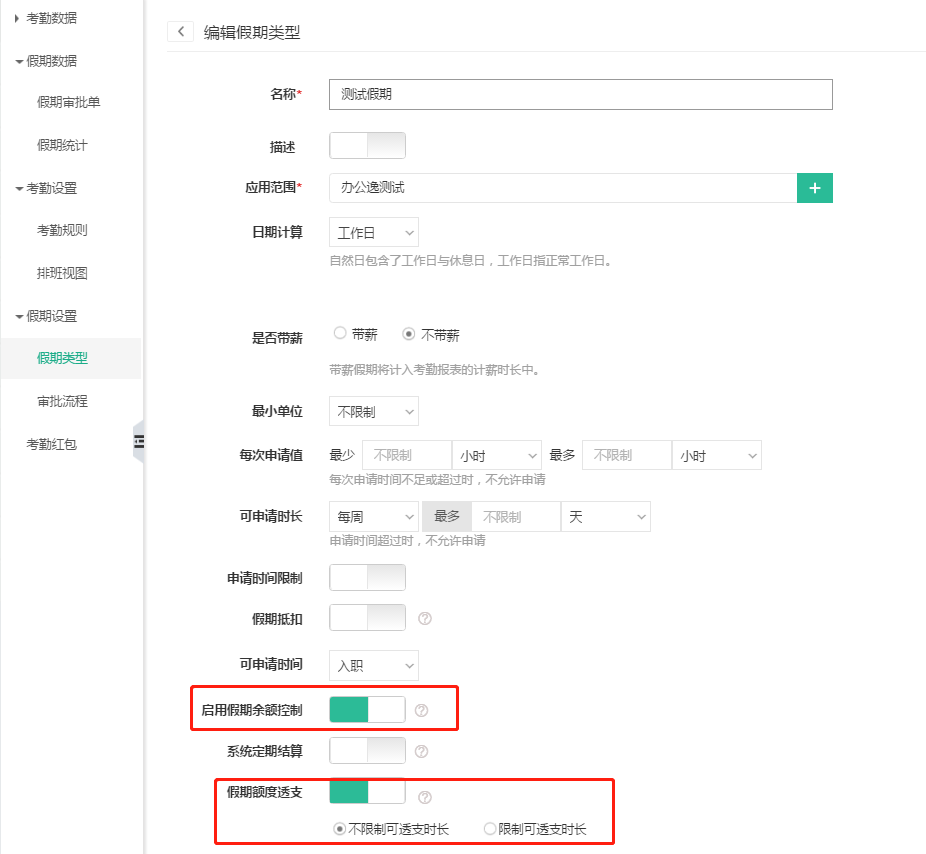Collapse the sidebar using the handle icon
The height and width of the screenshot is (854, 926).
[x=139, y=441]
